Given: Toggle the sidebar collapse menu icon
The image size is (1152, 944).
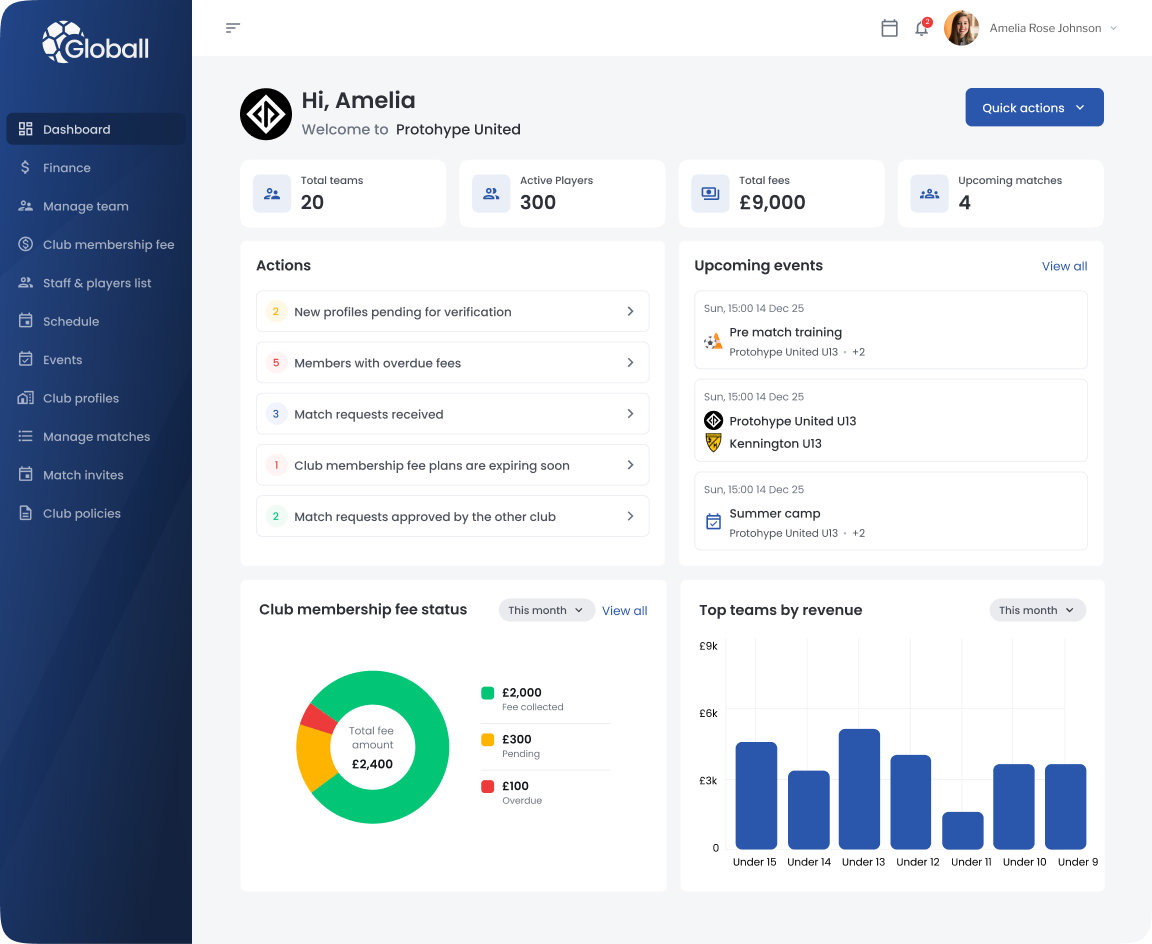Looking at the screenshot, I should coord(233,28).
